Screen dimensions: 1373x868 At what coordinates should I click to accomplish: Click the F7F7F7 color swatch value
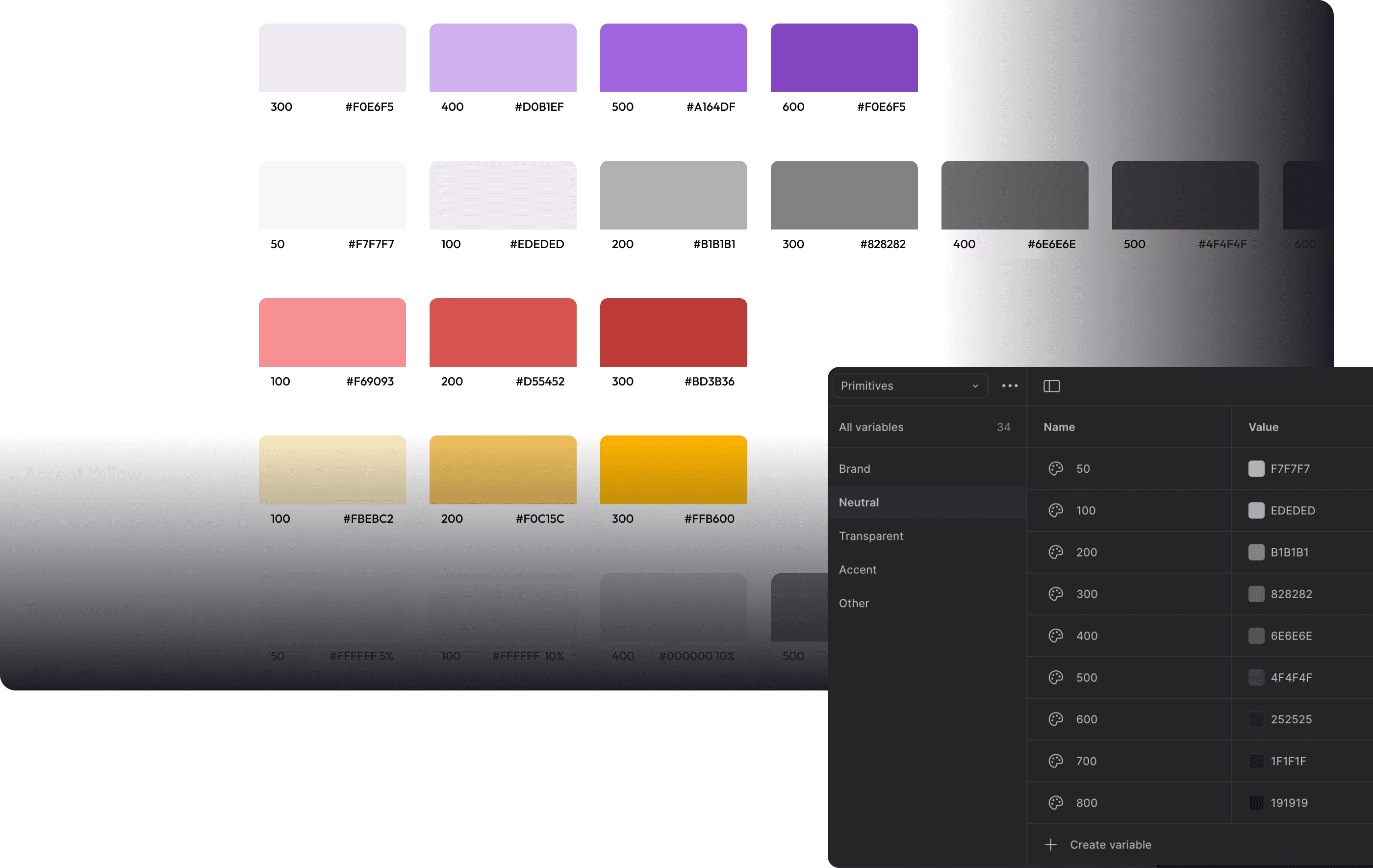(1256, 469)
